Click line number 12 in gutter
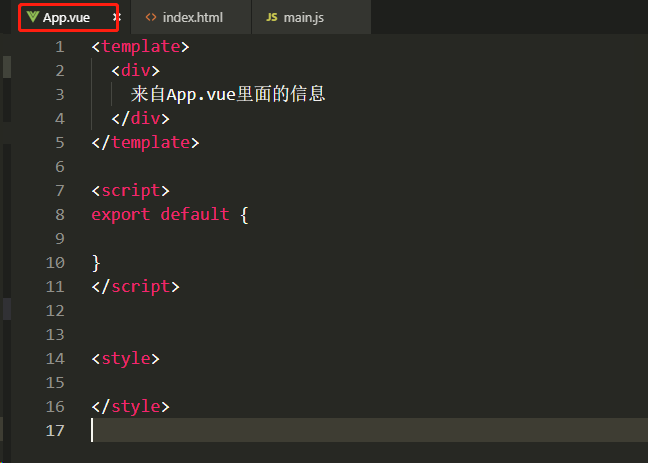 55,310
